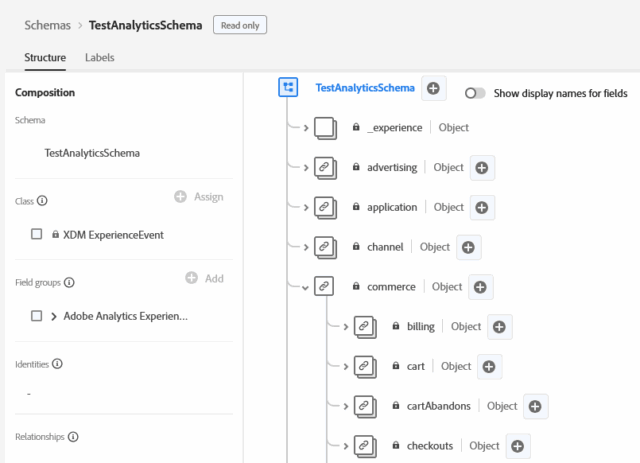This screenshot has width=640, height=463.
Task: Expand the billing object node
Action: point(345,327)
